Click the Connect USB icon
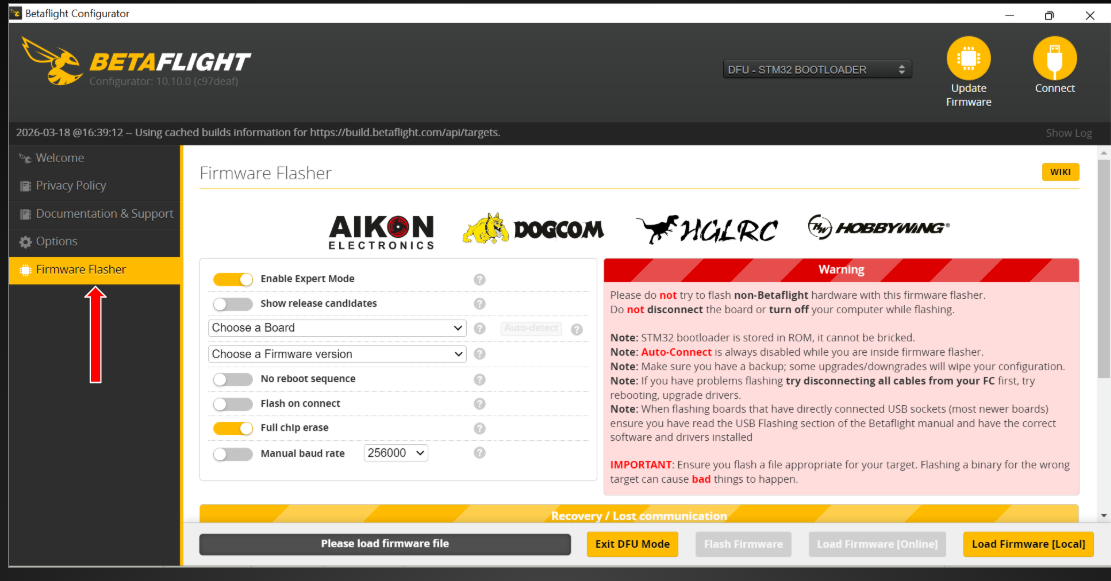This screenshot has width=1111, height=581. pos(1054,59)
